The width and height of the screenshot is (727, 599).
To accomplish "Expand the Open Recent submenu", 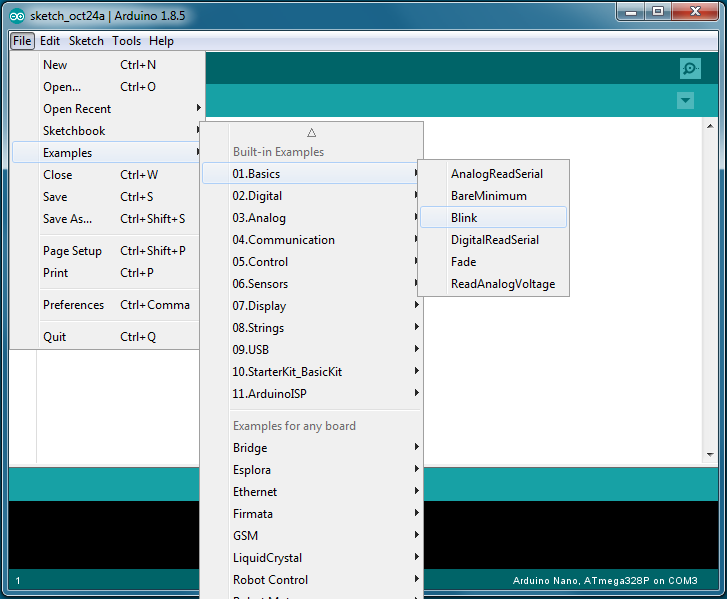I will [x=108, y=109].
